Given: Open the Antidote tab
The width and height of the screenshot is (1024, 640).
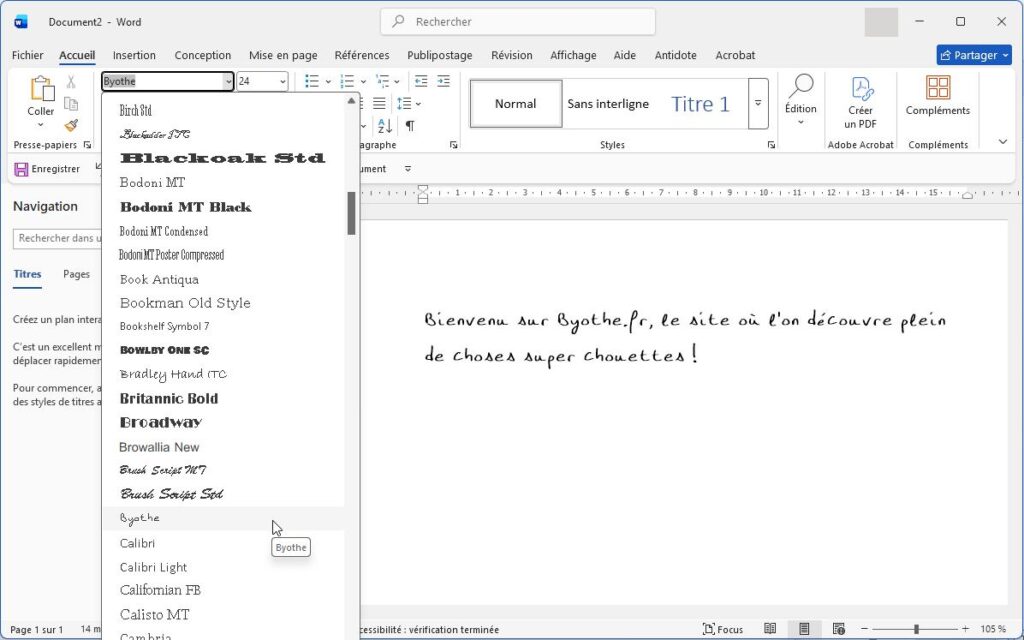Looking at the screenshot, I should [x=675, y=56].
